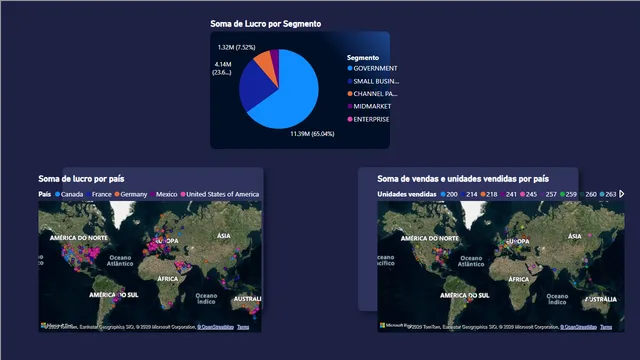Select 260 units sold legend entry
Image resolution: width=640 pixels, height=360 pixels.
(x=588, y=194)
